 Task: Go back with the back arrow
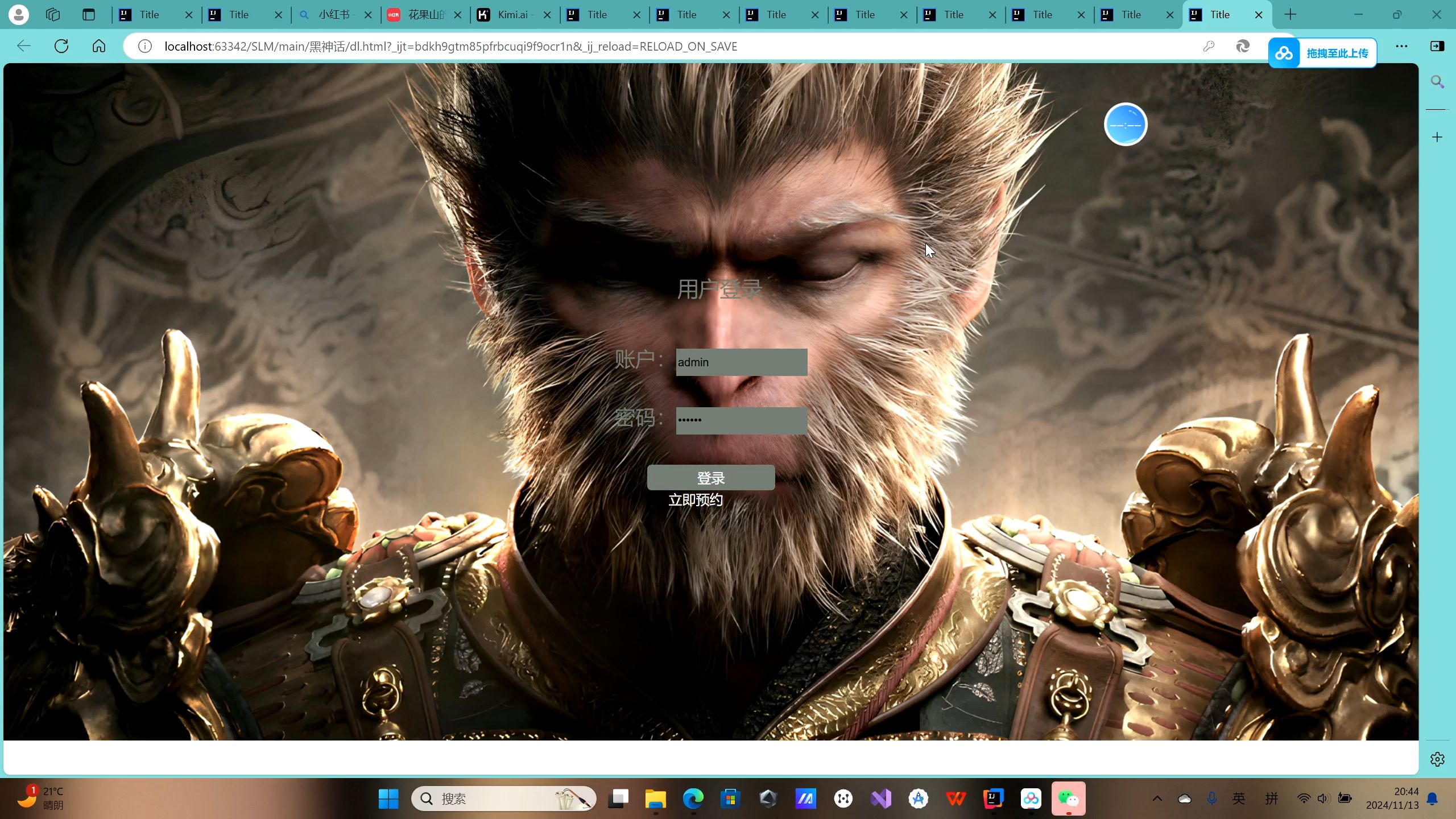[x=24, y=46]
